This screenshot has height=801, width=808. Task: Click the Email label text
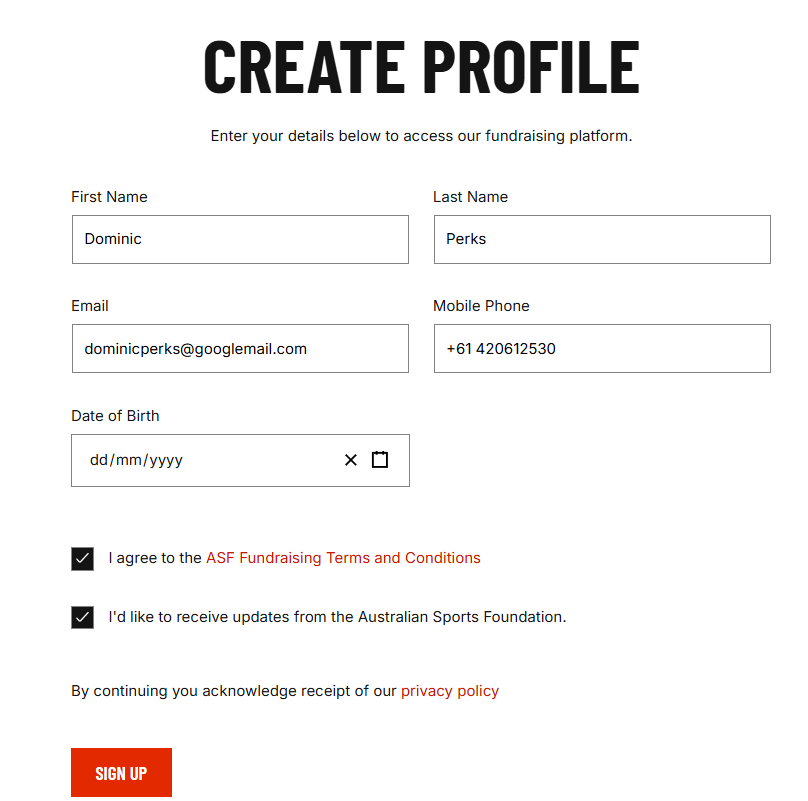click(90, 306)
